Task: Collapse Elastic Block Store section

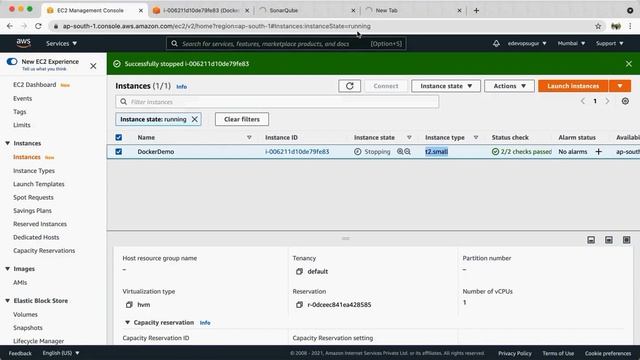Action: pyautogui.click(x=8, y=301)
